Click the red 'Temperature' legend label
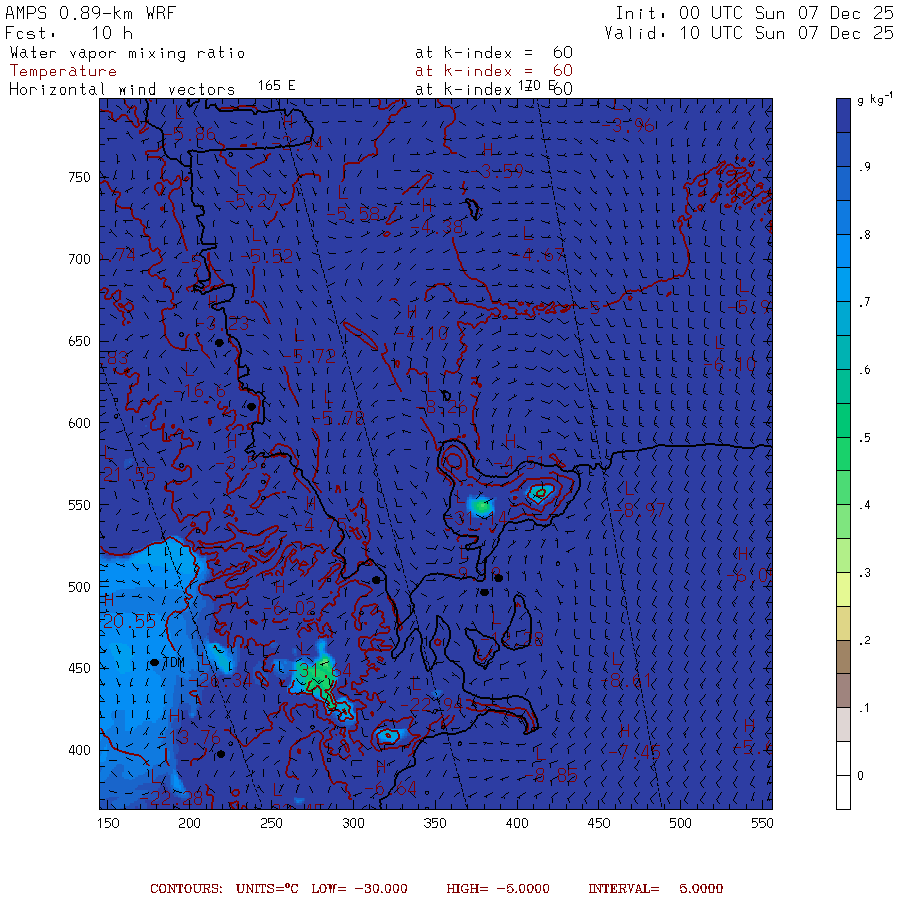The height and width of the screenshot is (900, 900). click(x=63, y=71)
